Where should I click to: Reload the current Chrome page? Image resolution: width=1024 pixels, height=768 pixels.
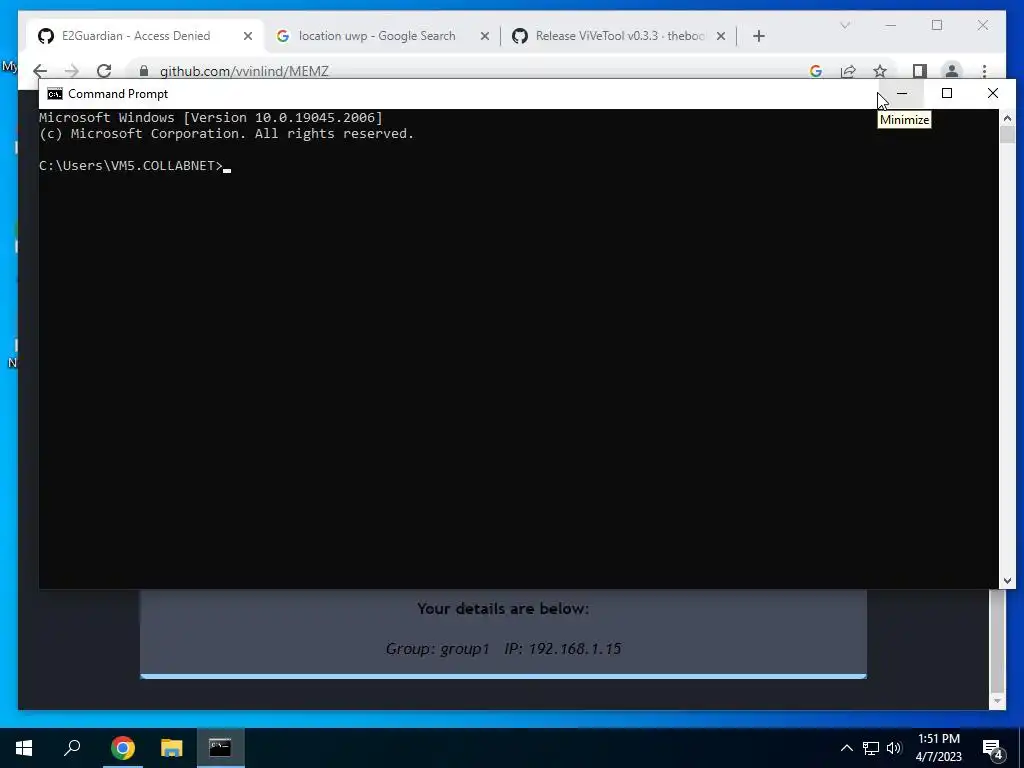(x=104, y=71)
